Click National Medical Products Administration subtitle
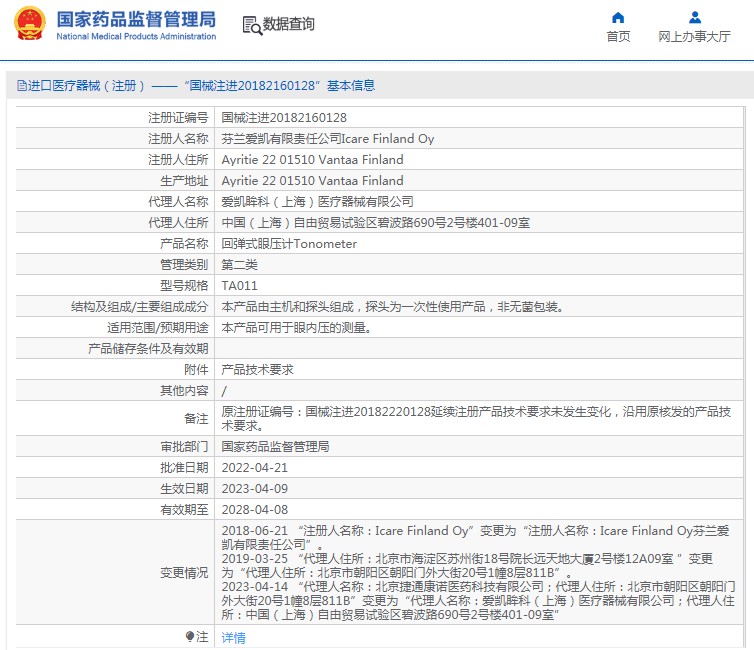Viewport: 754px width, 650px height. coord(136,37)
